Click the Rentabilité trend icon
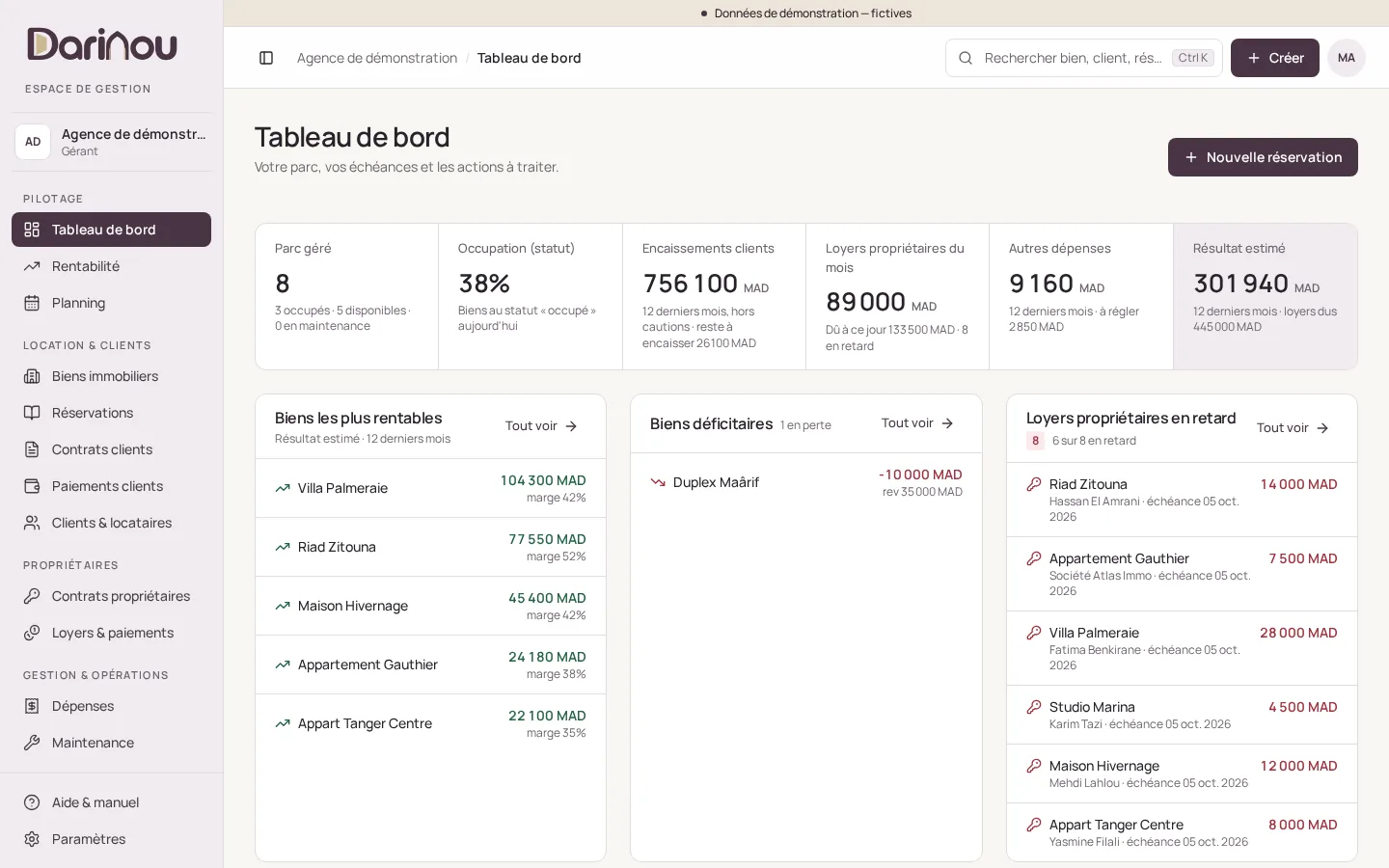Viewport: 1389px width, 868px height. pyautogui.click(x=32, y=266)
